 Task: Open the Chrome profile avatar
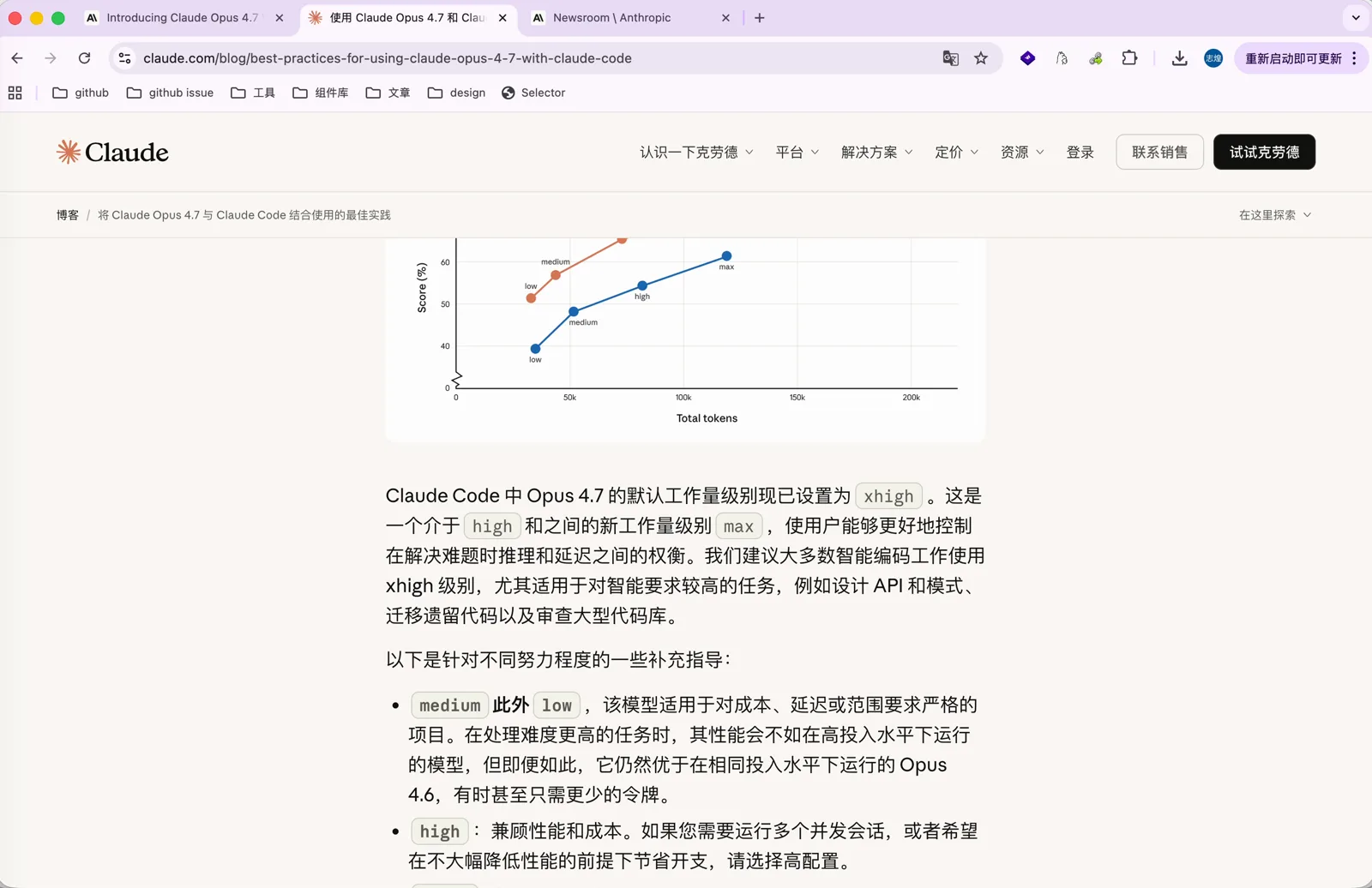1213,58
